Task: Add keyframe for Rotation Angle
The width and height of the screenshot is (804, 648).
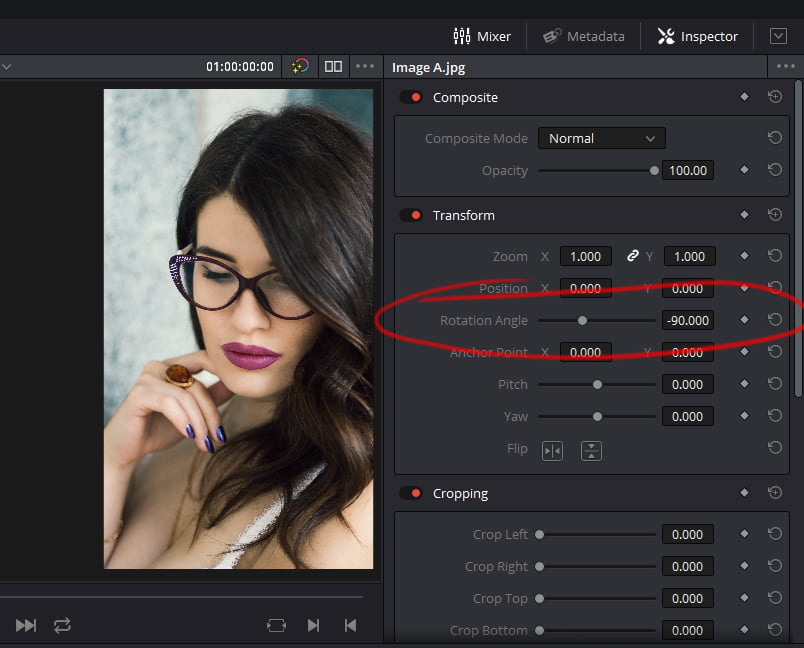Action: 744,319
